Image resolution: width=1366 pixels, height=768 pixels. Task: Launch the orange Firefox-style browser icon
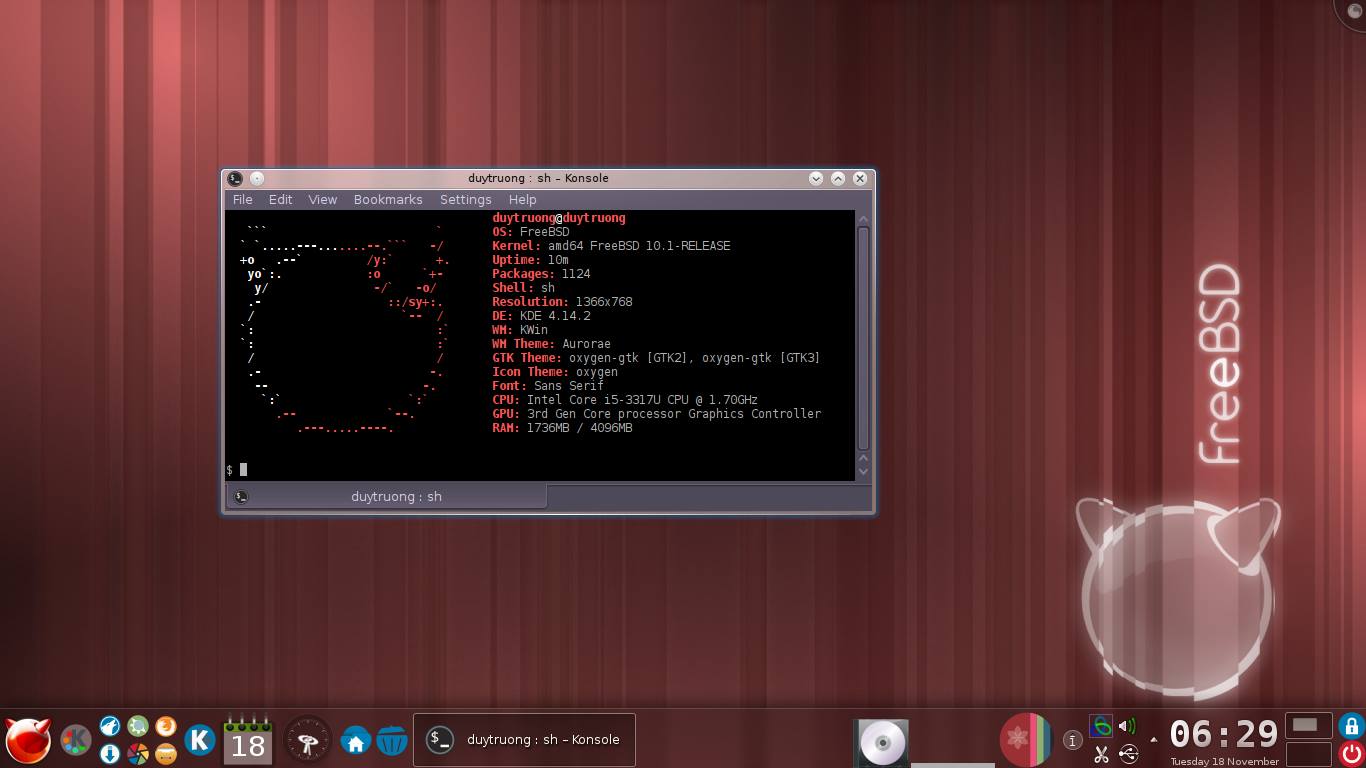(166, 726)
